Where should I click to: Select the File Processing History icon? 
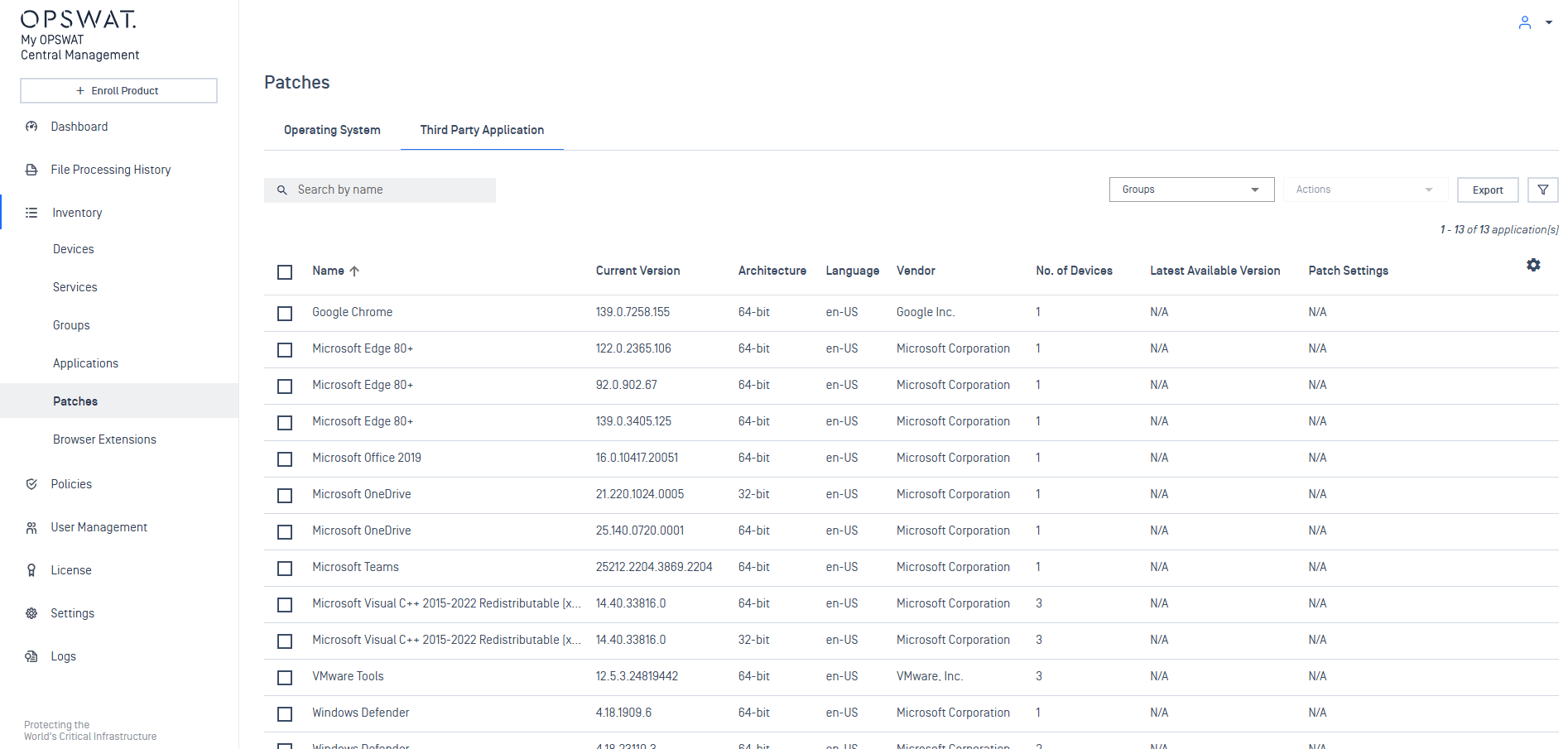[x=31, y=169]
